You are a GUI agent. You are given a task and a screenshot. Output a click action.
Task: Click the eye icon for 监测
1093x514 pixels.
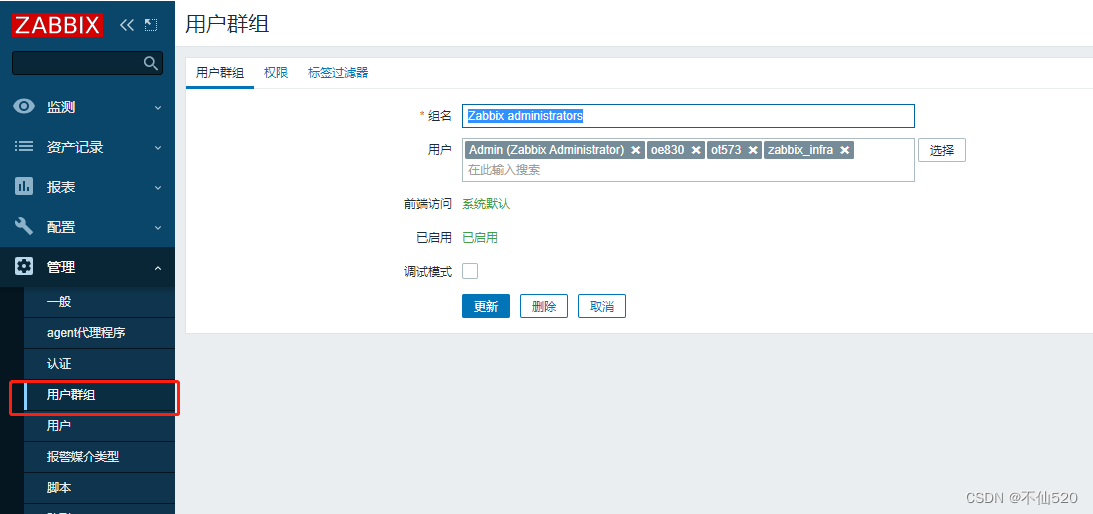pos(24,107)
